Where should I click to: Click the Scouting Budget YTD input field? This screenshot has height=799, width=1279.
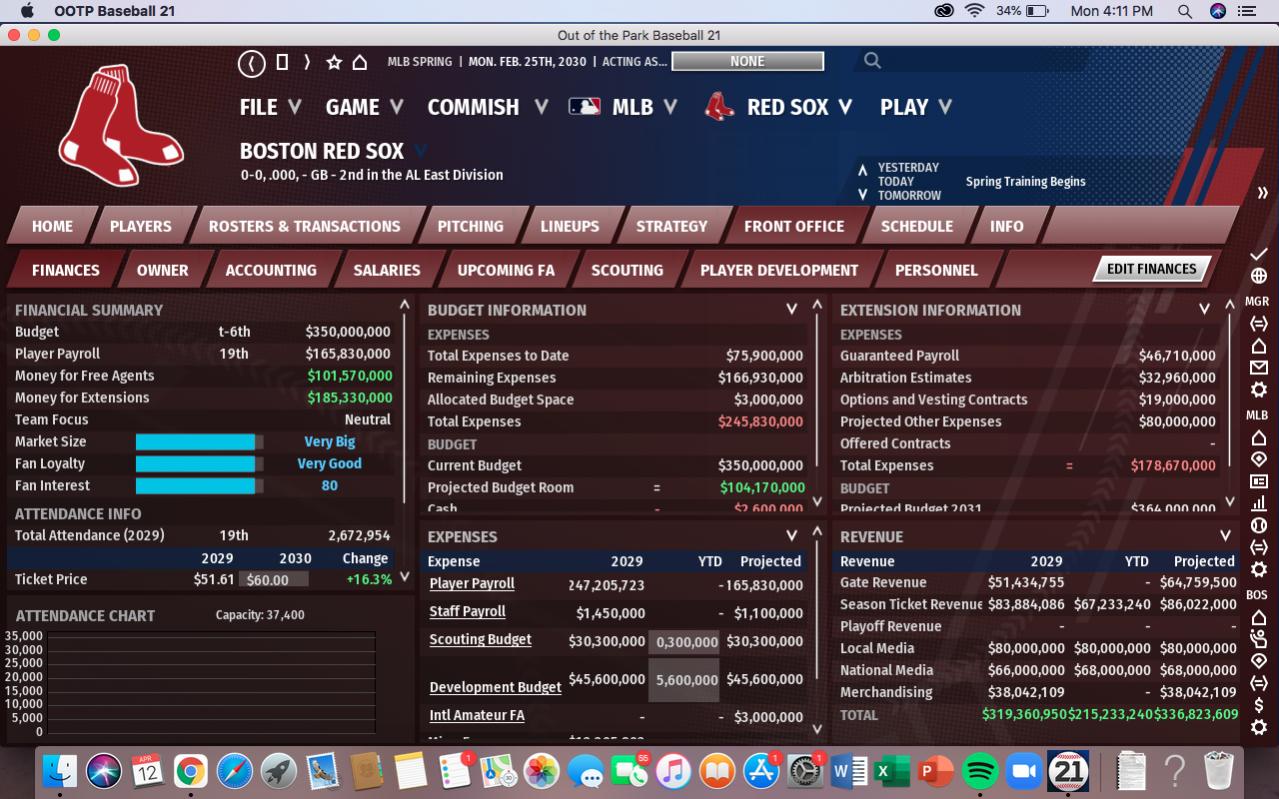coord(684,641)
